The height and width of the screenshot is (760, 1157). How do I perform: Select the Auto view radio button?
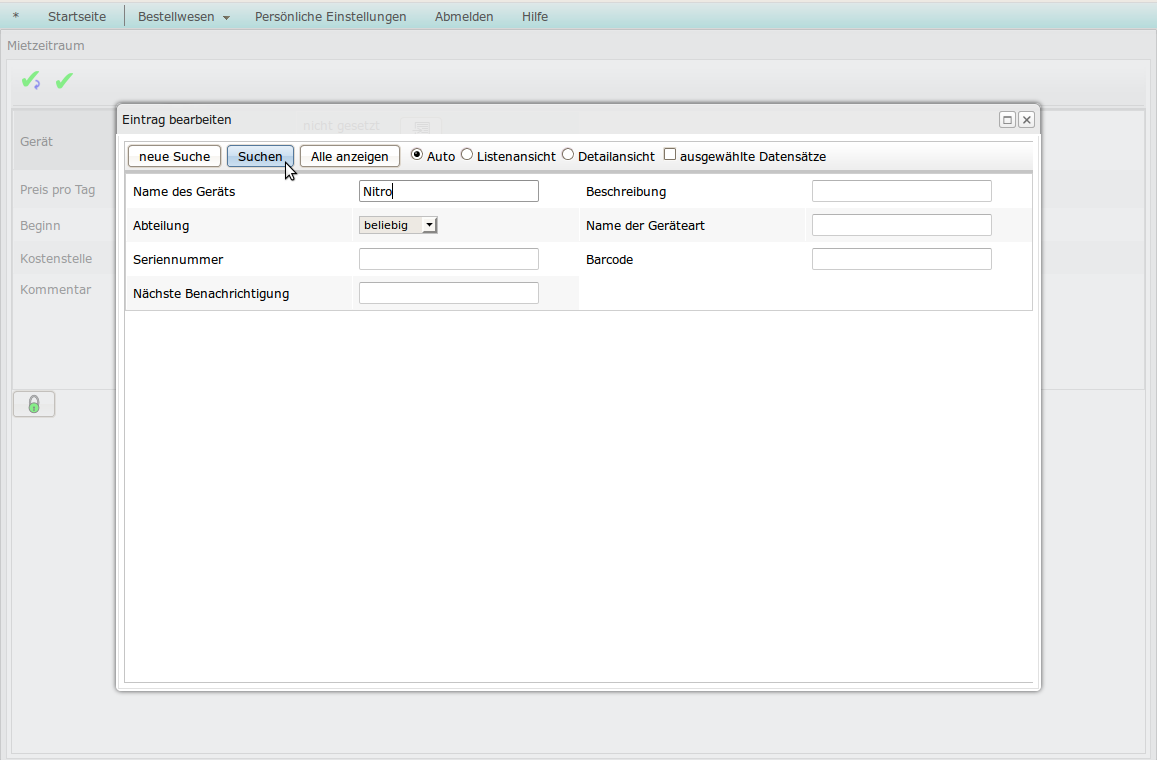[x=417, y=155]
